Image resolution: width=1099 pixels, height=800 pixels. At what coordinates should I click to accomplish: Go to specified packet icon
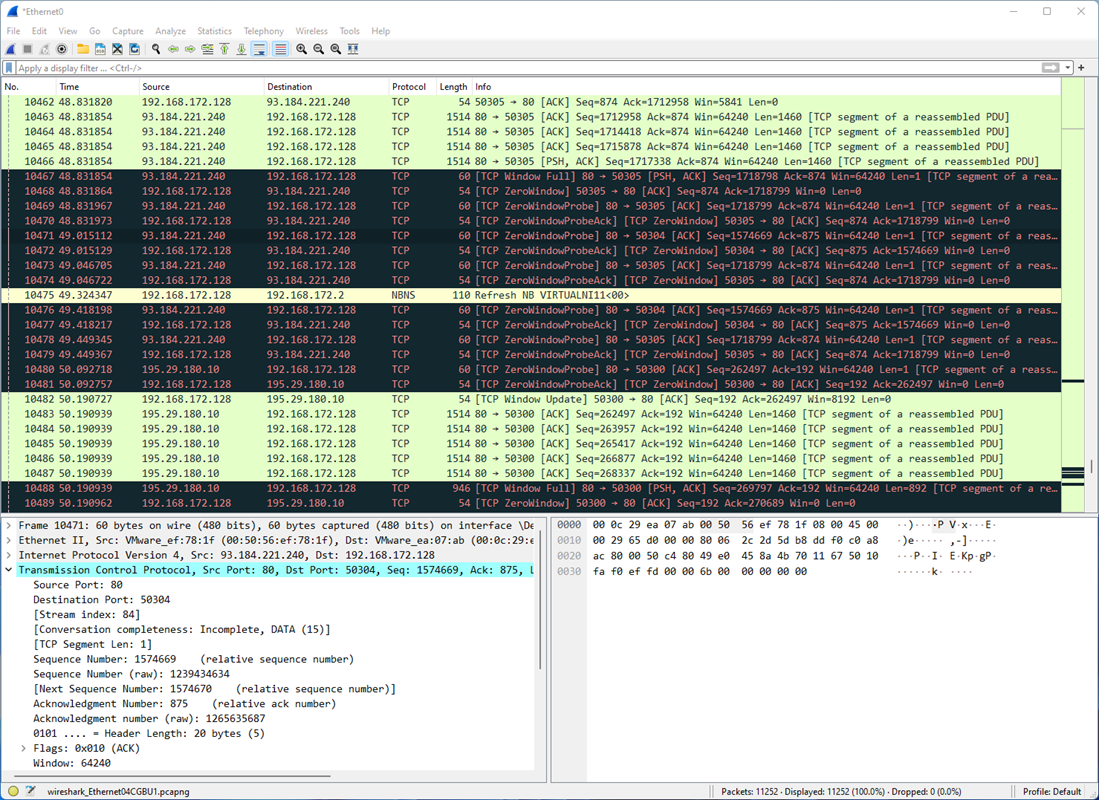pyautogui.click(x=207, y=49)
